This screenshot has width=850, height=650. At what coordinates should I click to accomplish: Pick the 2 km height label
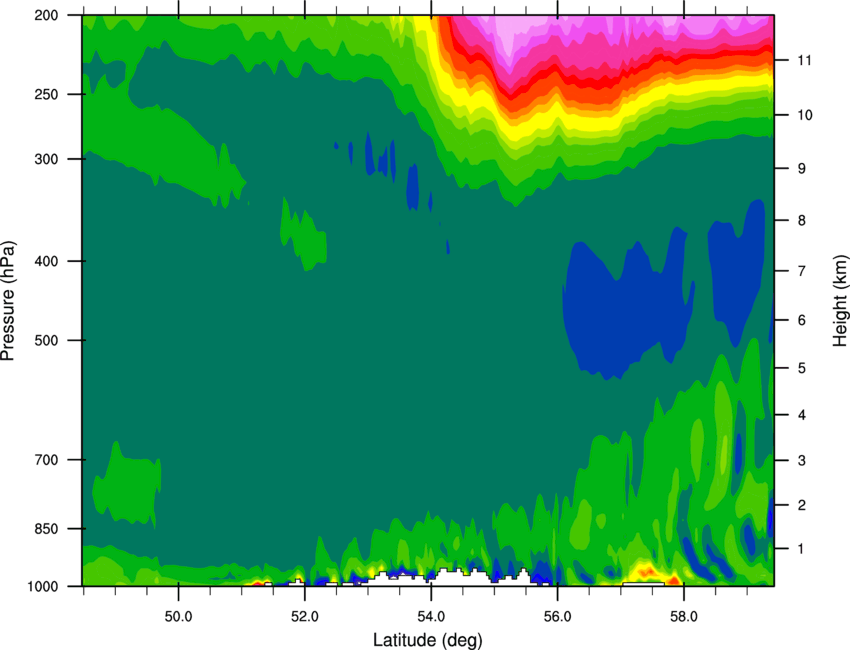801,505
